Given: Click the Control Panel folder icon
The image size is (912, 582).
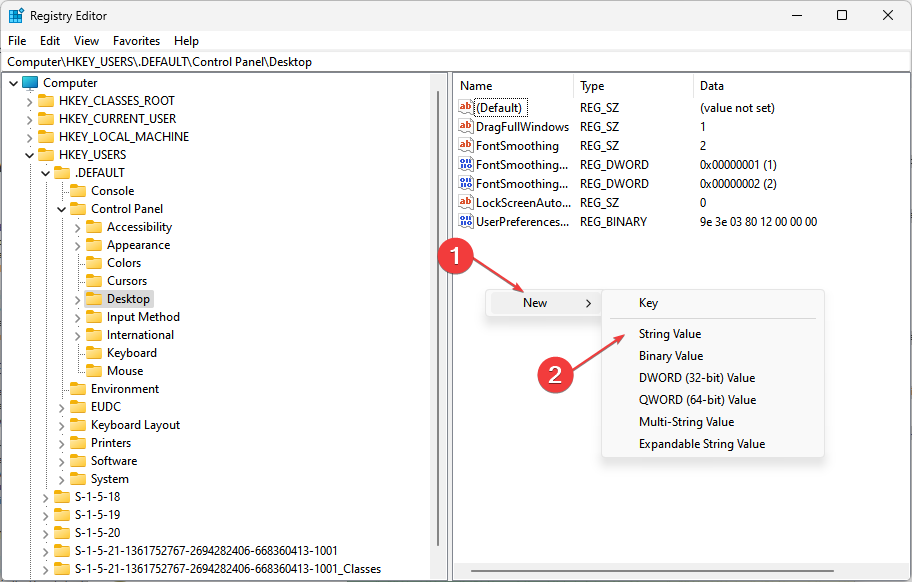Looking at the screenshot, I should 78,209.
